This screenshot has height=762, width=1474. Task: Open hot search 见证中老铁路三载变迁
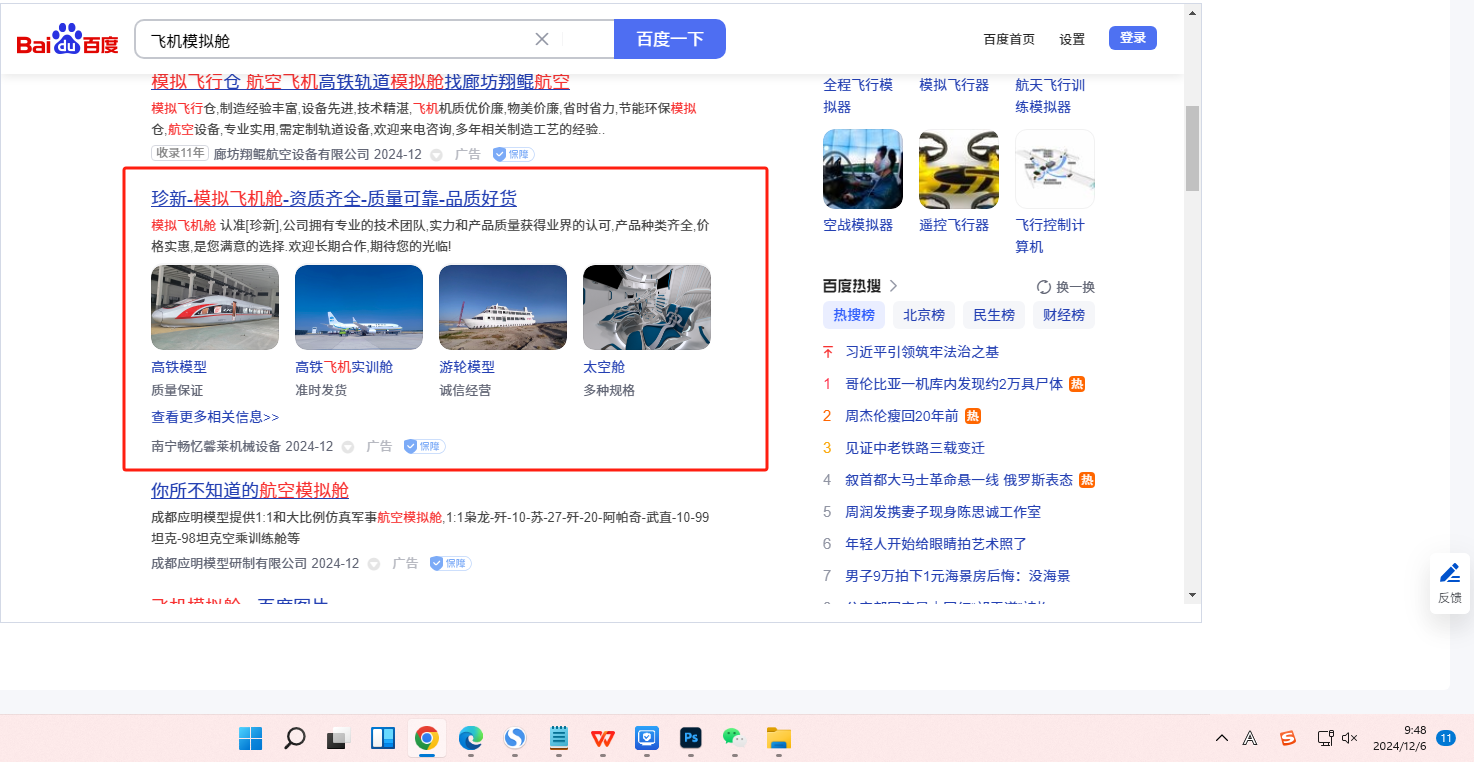pyautogui.click(x=915, y=448)
